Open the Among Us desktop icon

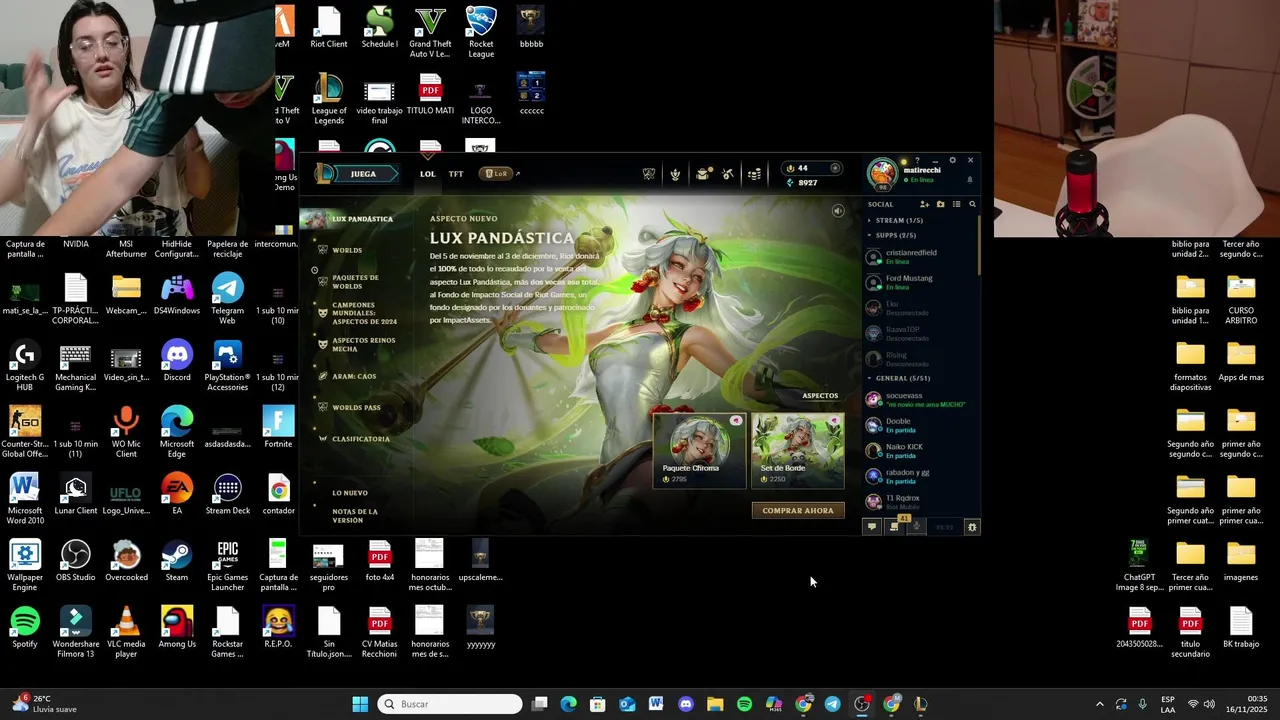click(x=177, y=628)
